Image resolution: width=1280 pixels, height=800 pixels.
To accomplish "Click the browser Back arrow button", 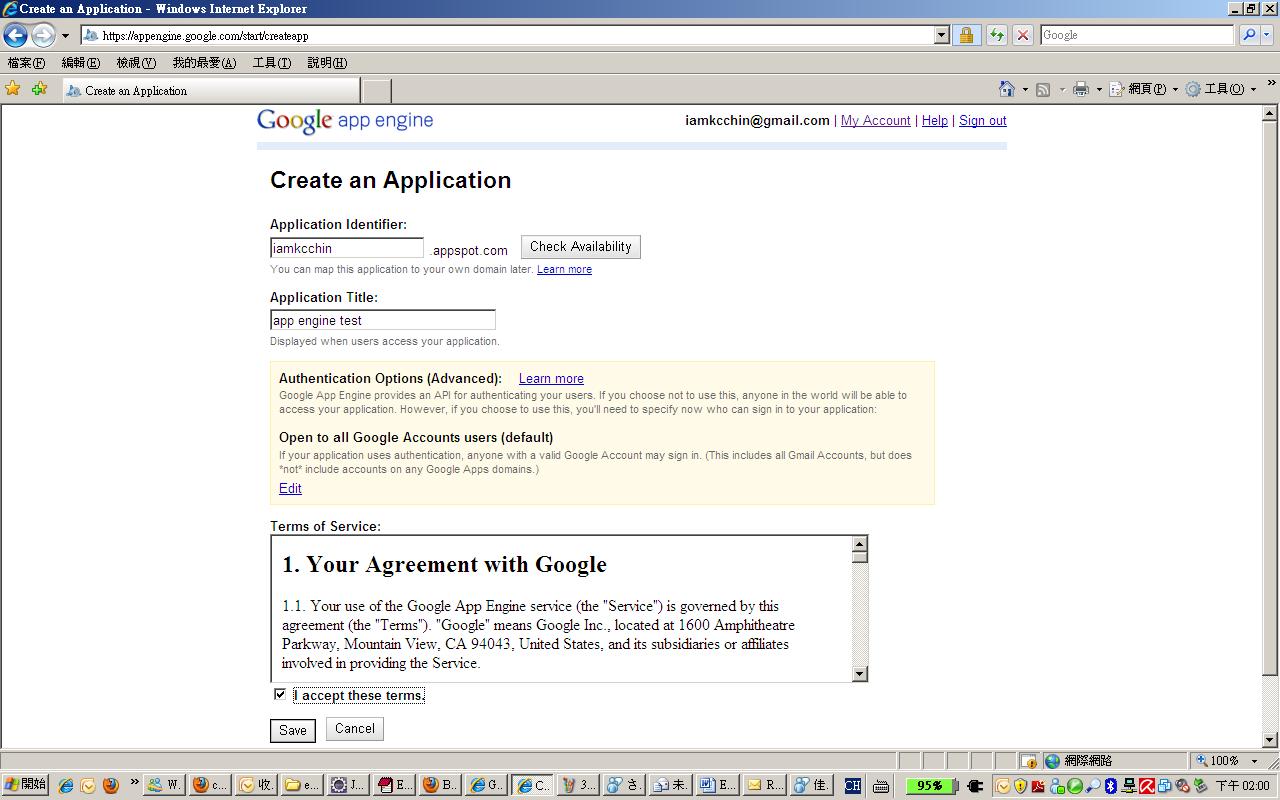I will coord(15,35).
